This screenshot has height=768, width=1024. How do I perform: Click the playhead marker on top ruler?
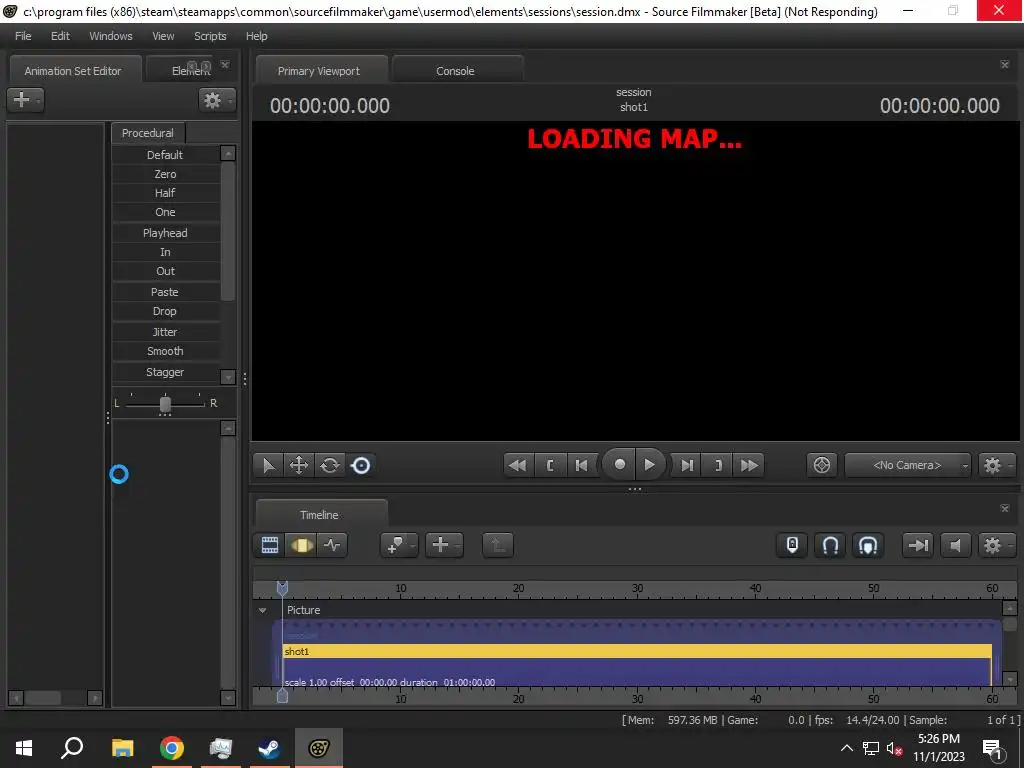point(282,588)
